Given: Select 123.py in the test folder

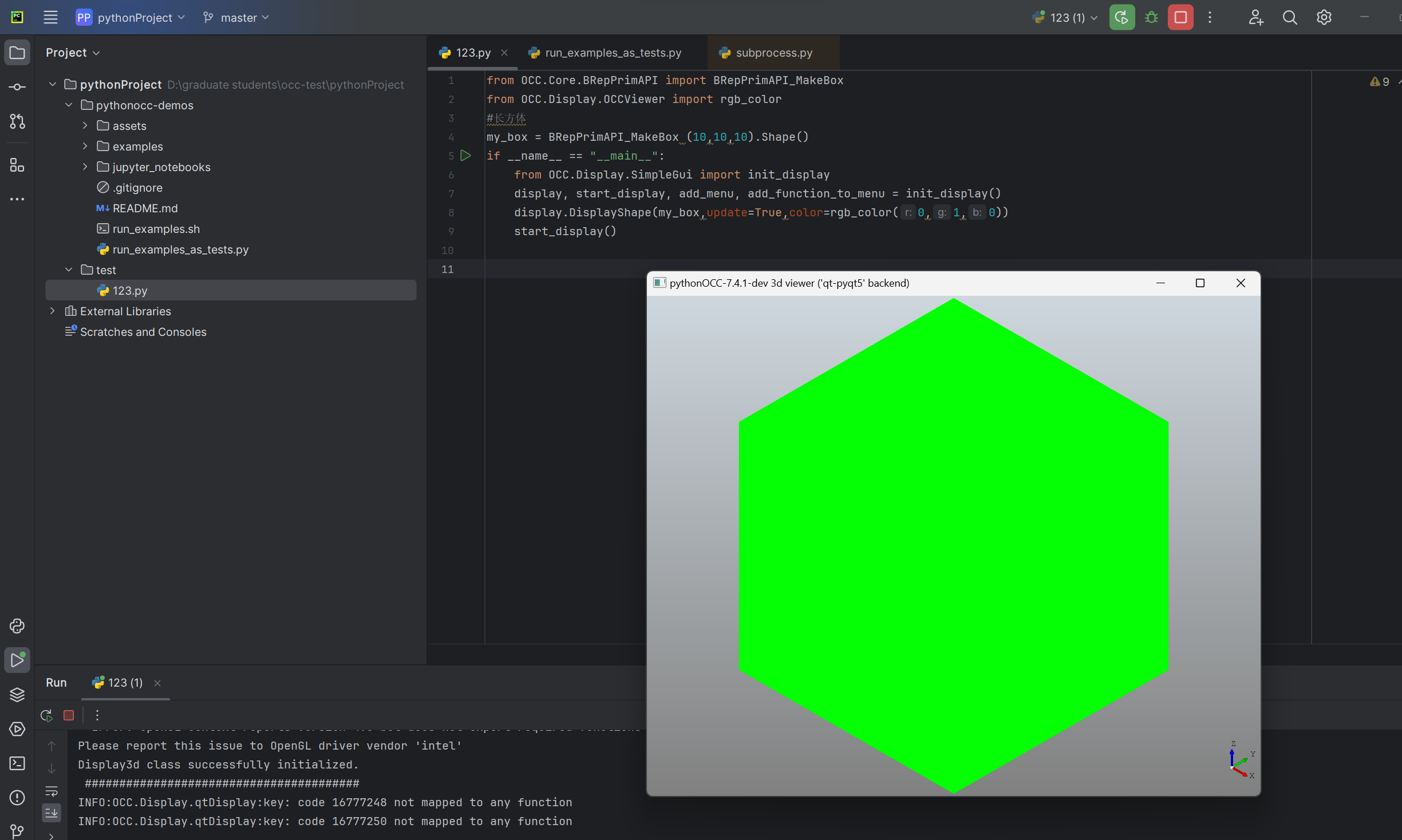Looking at the screenshot, I should [231, 291].
